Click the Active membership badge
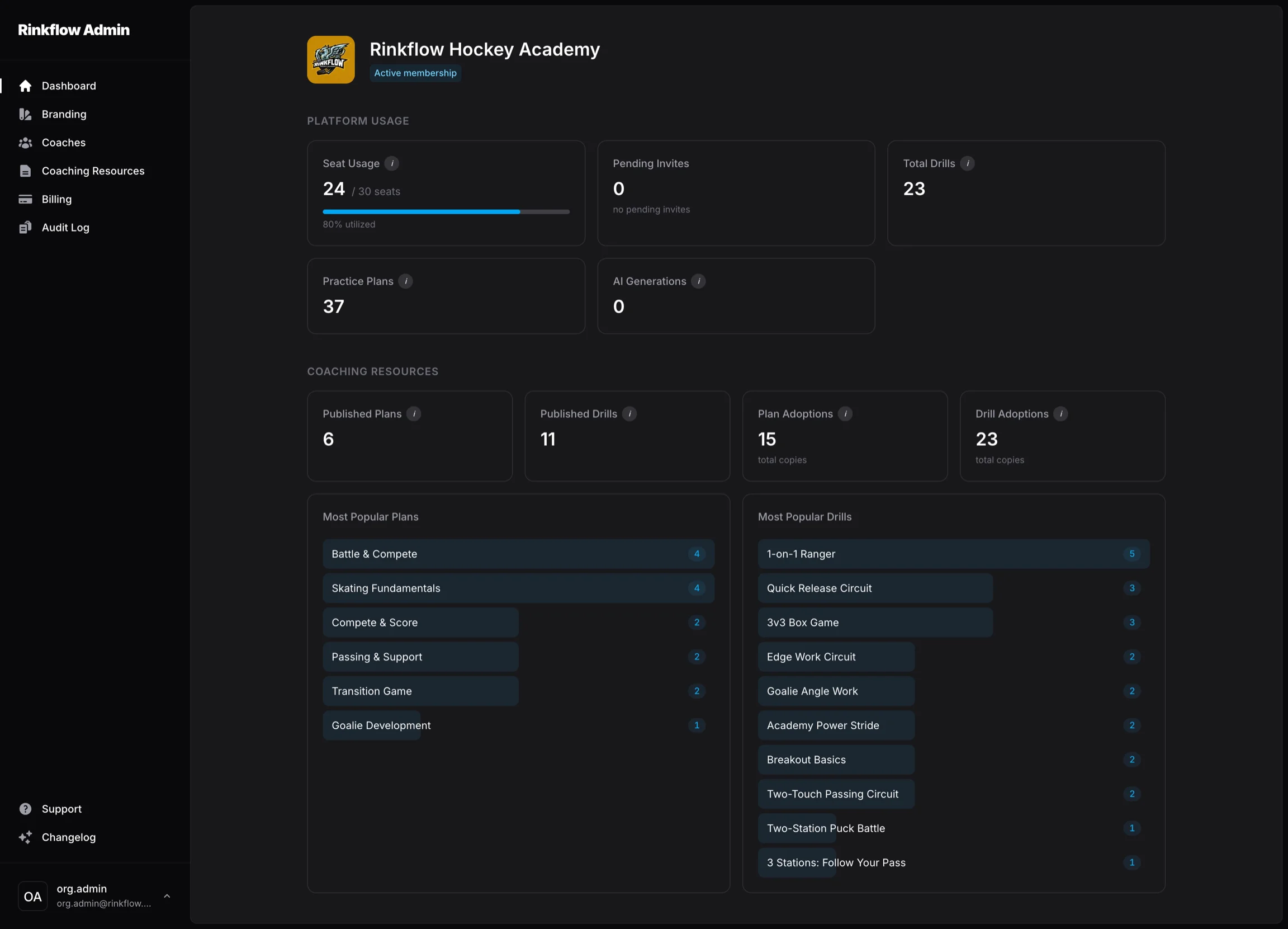The image size is (1288, 929). 415,73
